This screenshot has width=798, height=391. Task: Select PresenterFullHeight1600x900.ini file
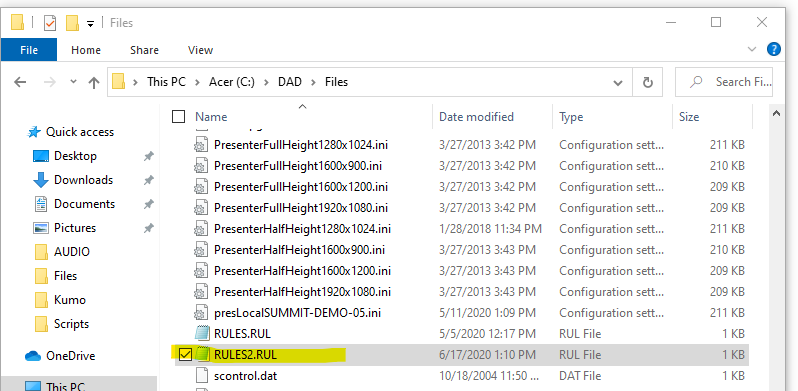click(298, 166)
